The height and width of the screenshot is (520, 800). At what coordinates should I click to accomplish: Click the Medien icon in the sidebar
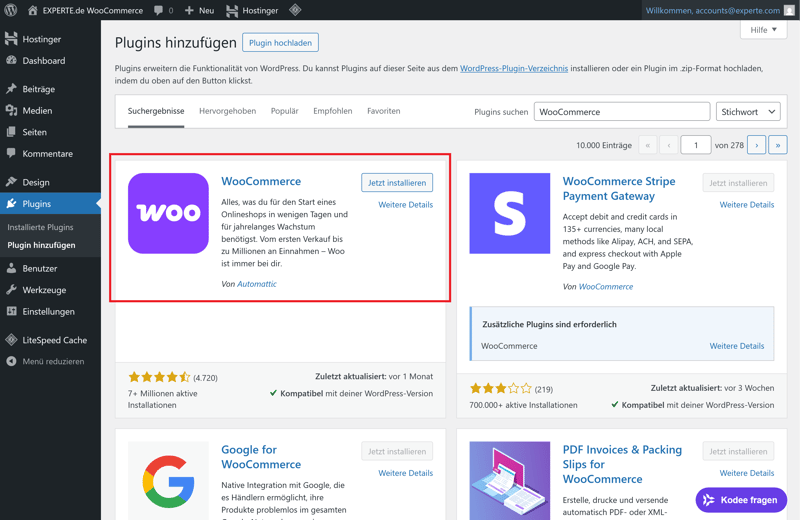pos(12,111)
